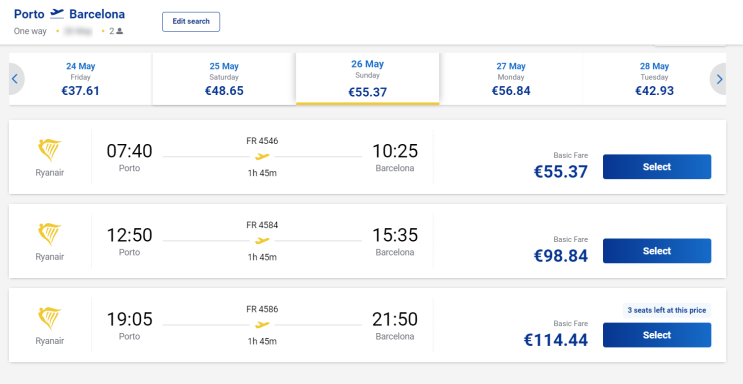Screen dimensions: 743x384
Task: Choose the 27 May Monday date tab
Action: pos(511,79)
